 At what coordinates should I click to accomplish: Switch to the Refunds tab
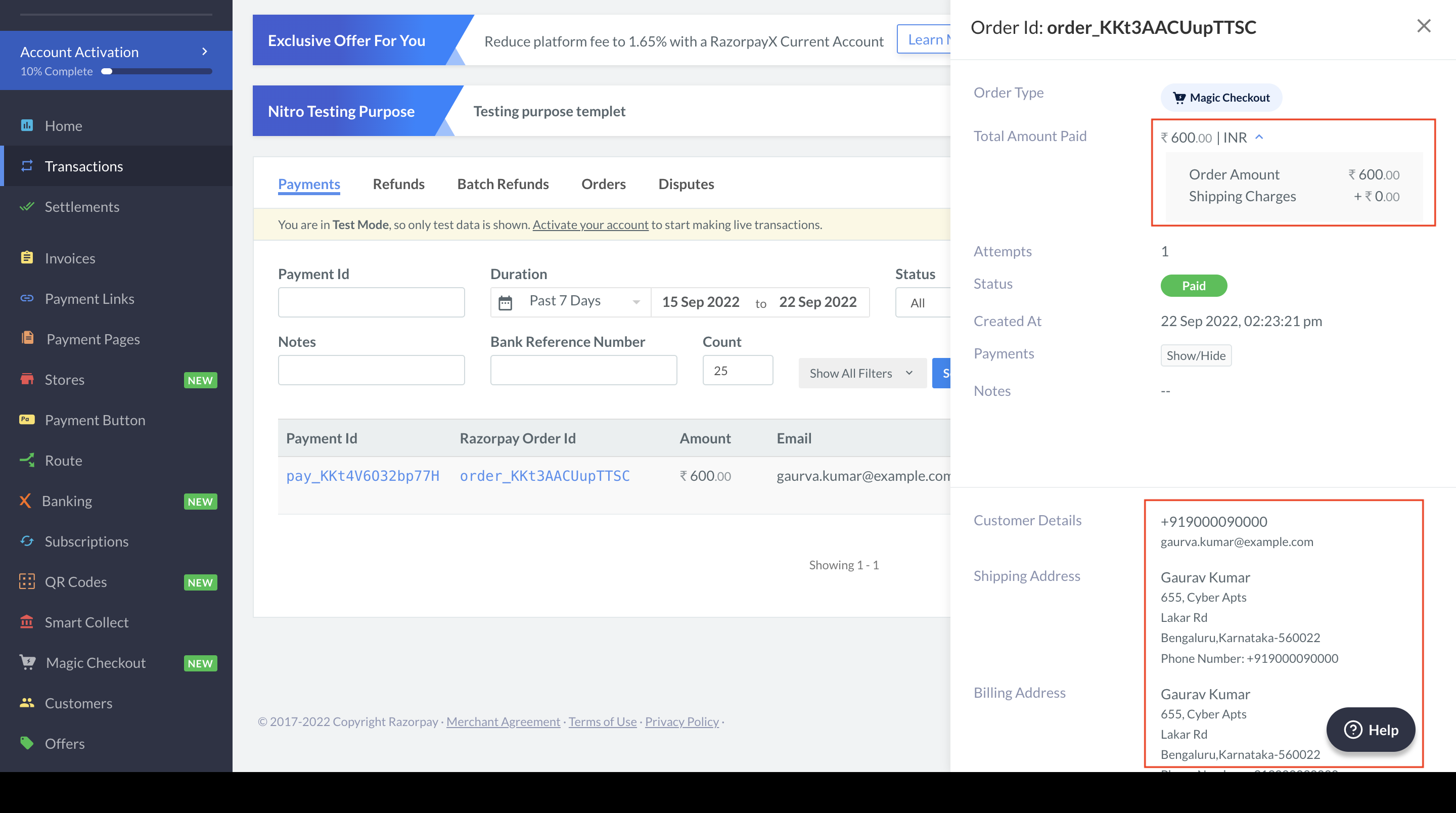[x=398, y=184]
